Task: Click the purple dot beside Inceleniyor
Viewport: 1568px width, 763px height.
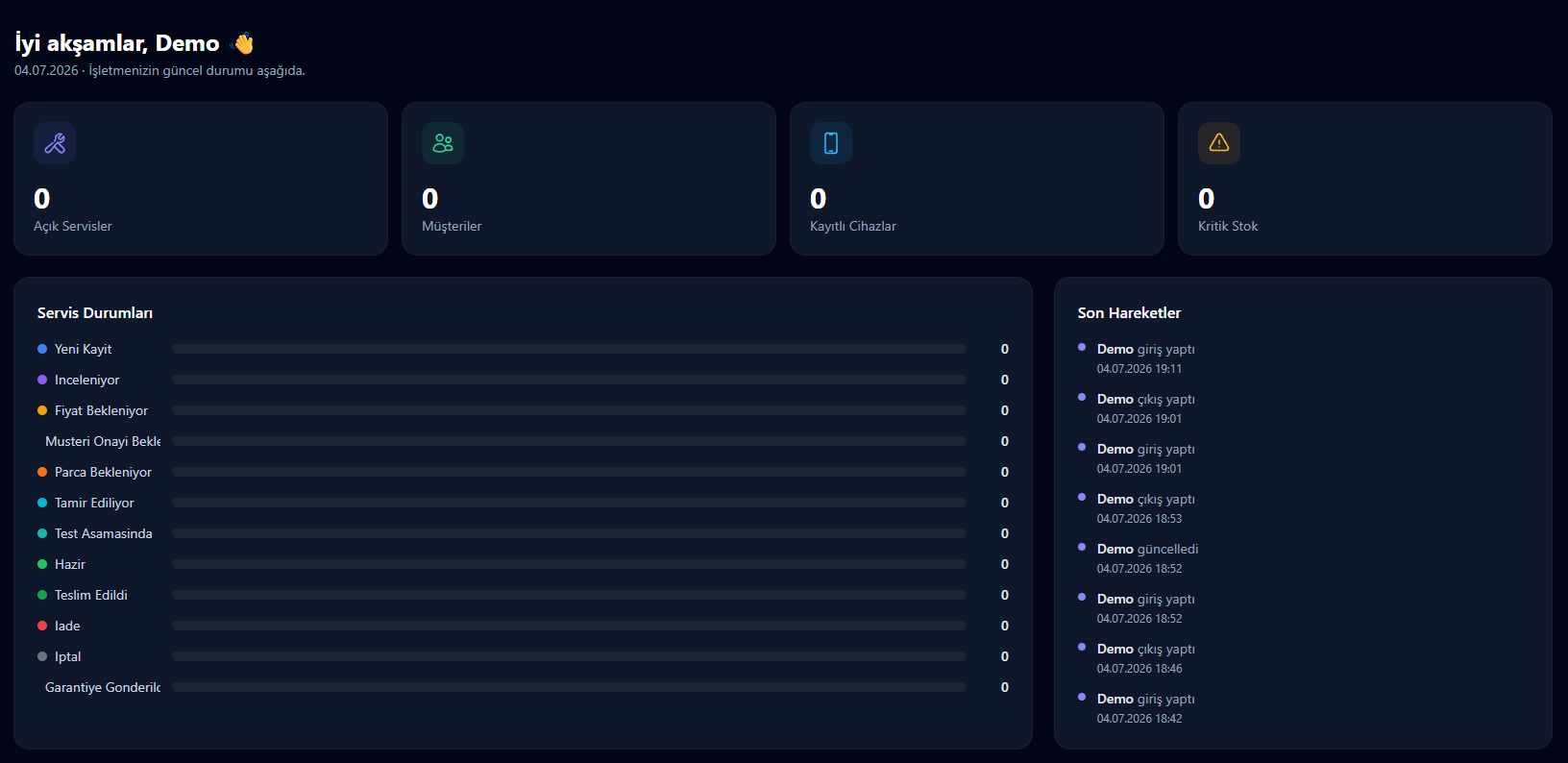Action: point(42,380)
